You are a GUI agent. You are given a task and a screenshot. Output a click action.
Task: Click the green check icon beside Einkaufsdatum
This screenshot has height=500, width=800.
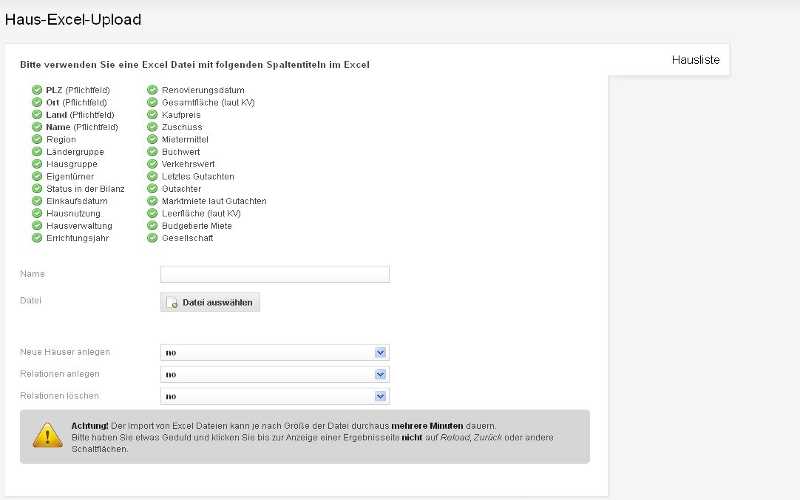point(37,201)
